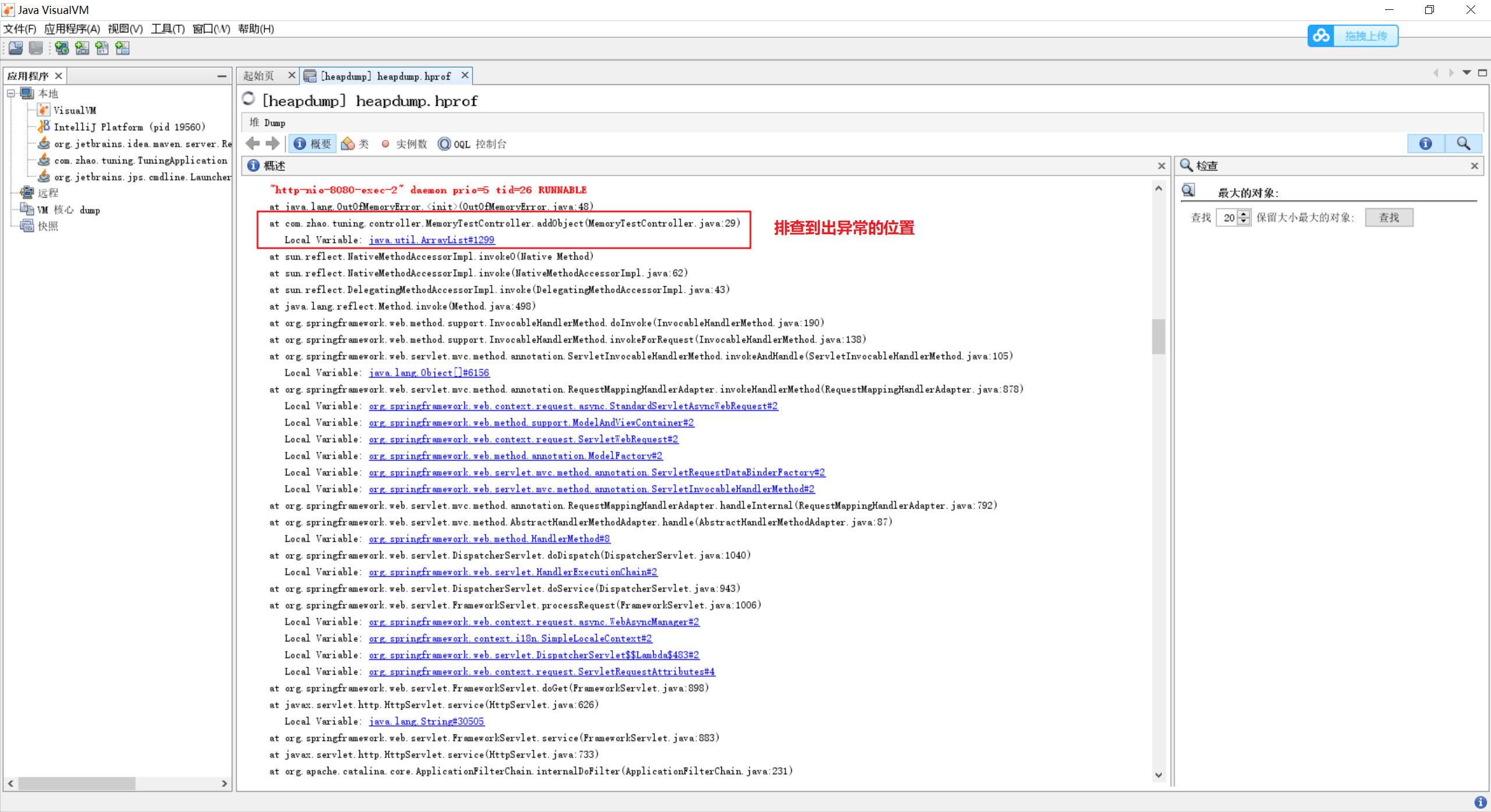The image size is (1491, 812).
Task: Click the add application snapshot toolbar icon
Action: pyautogui.click(x=122, y=48)
